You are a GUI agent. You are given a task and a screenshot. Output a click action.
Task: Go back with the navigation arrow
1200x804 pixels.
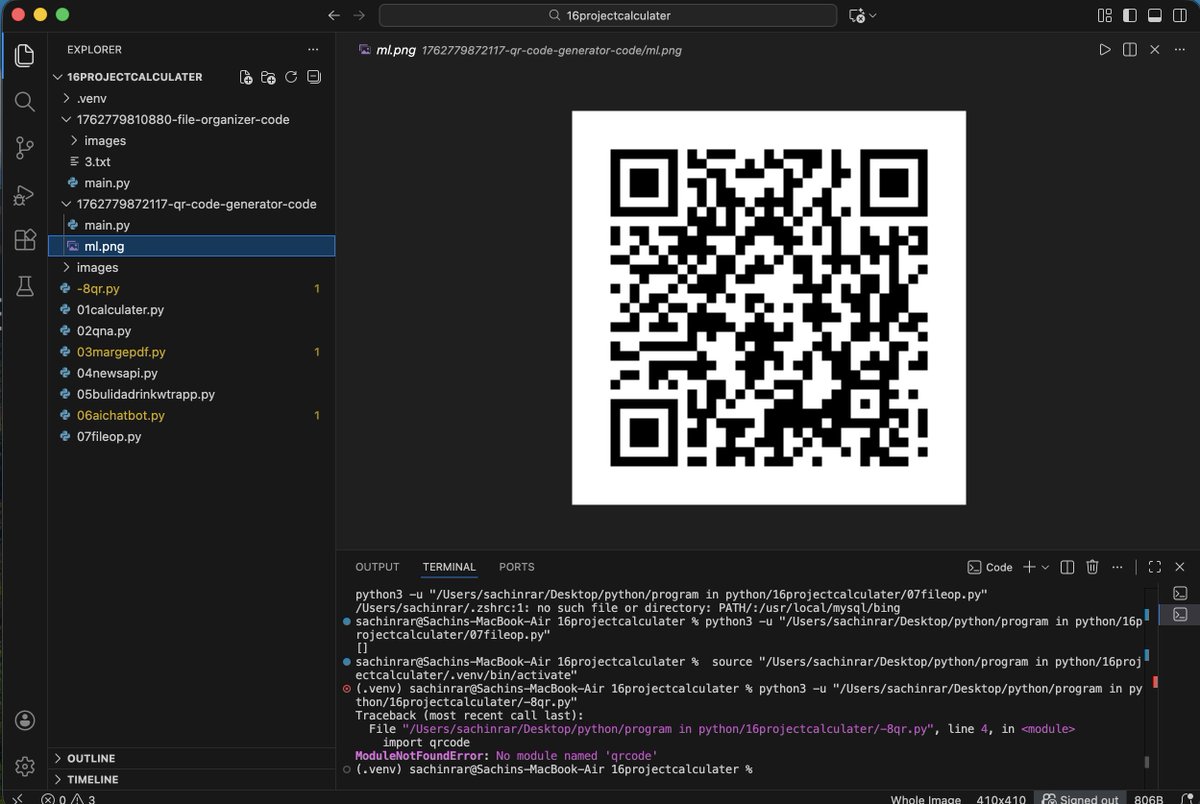tap(334, 15)
